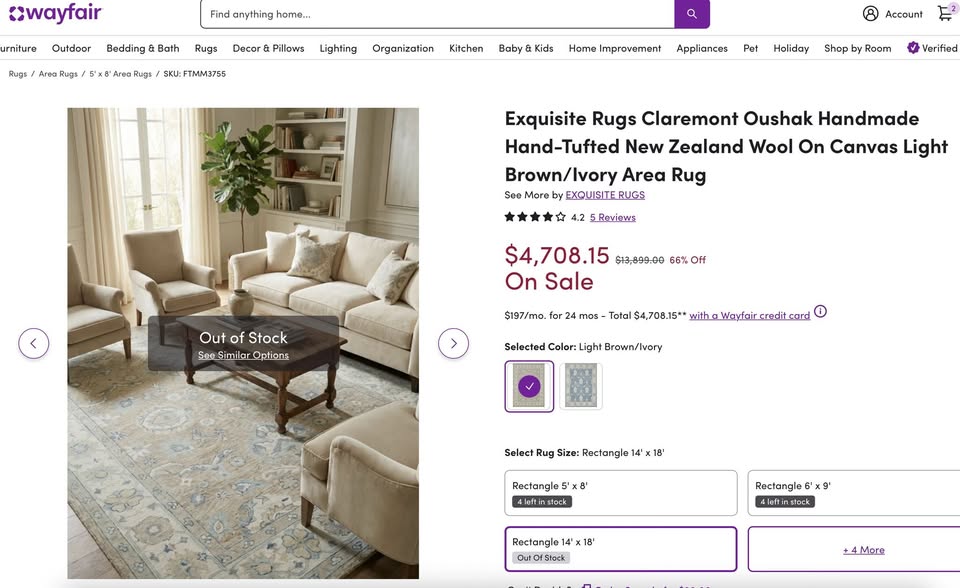Open the Lighting category menu
This screenshot has height=588, width=960.
pos(338,48)
